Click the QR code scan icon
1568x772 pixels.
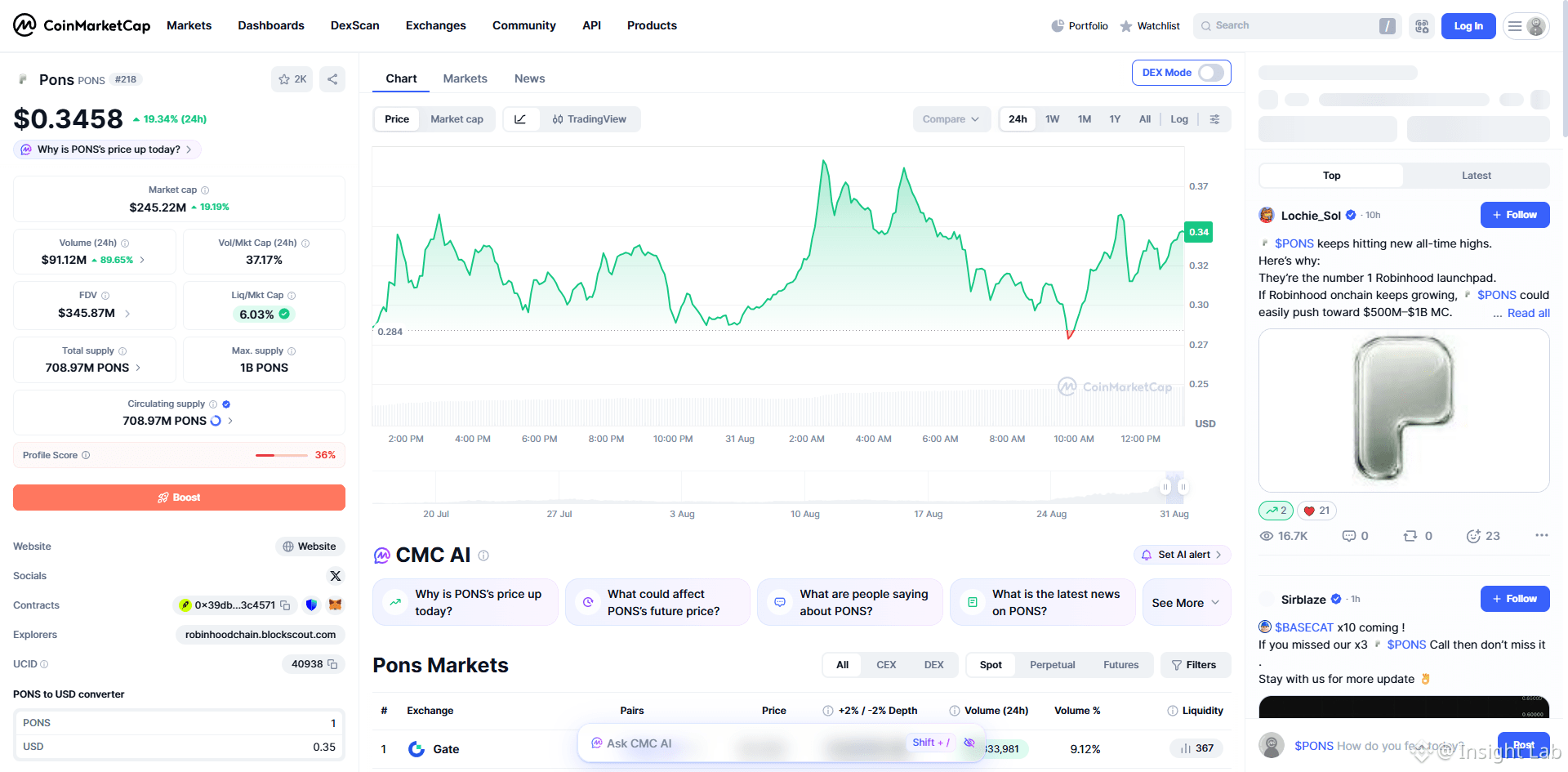pos(1422,26)
